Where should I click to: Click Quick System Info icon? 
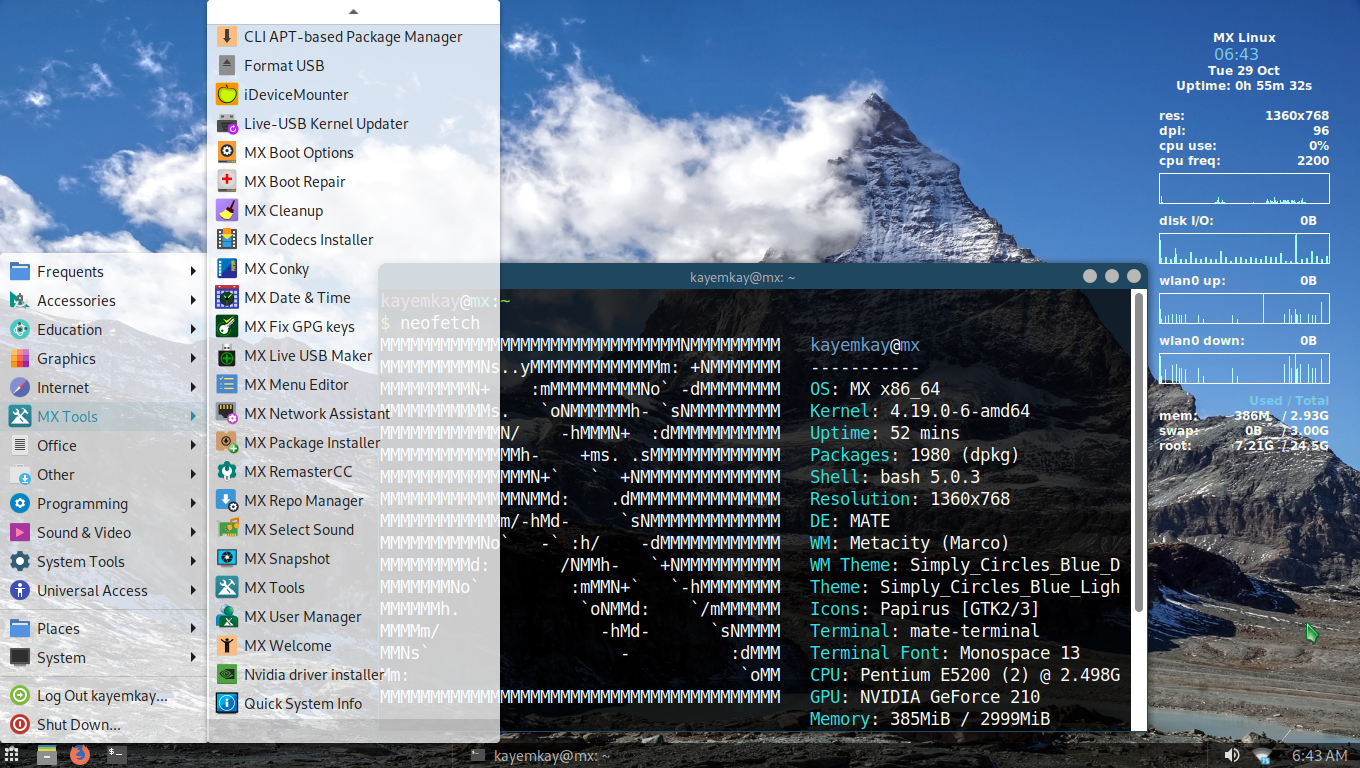pos(227,704)
